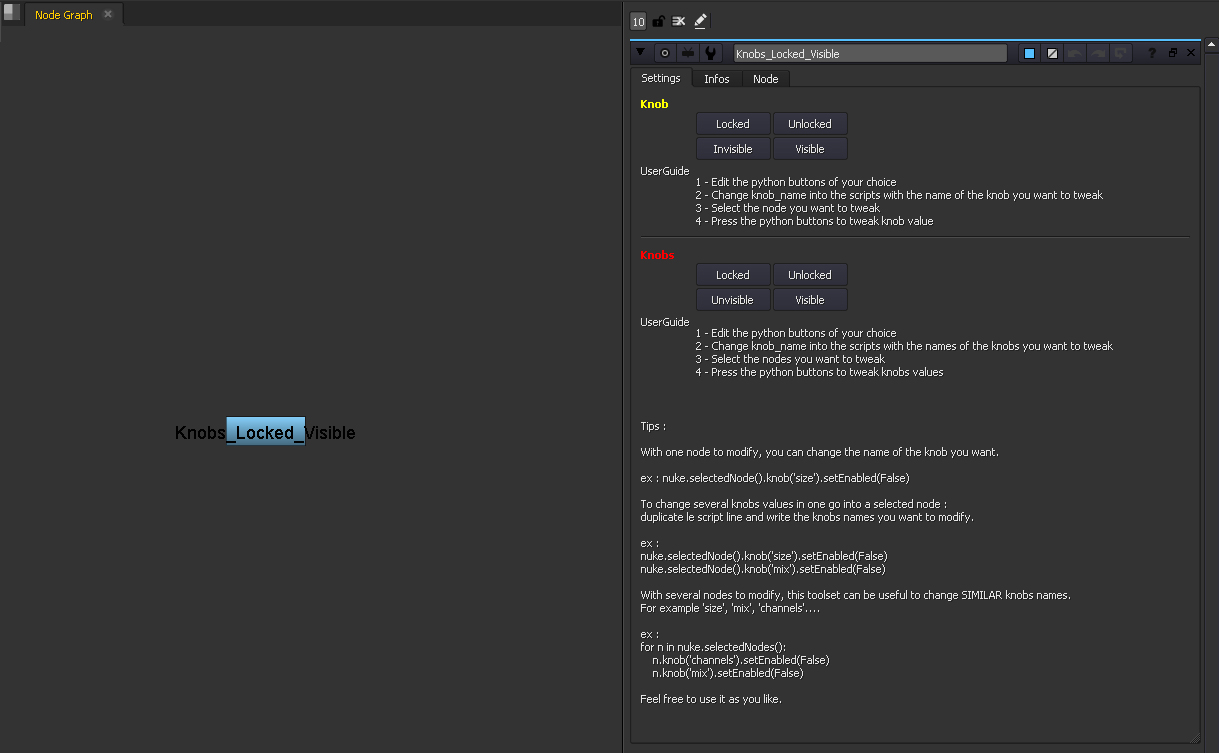The width and height of the screenshot is (1219, 753).
Task: Open the node help question mark icon
Action: tap(1152, 53)
